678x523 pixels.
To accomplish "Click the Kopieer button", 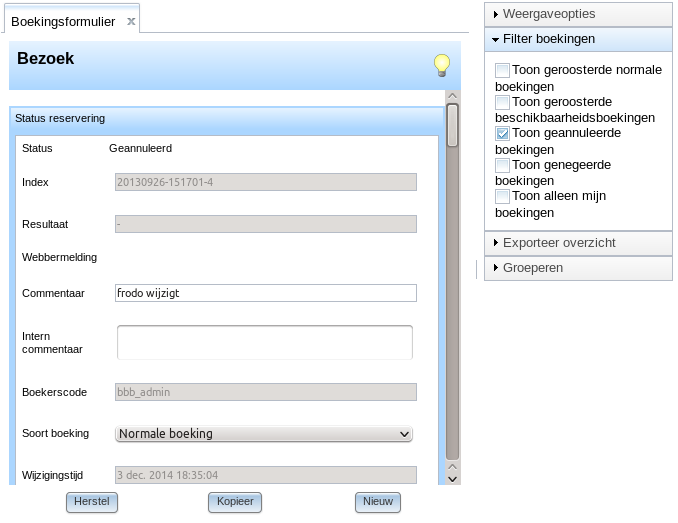I will 235,502.
